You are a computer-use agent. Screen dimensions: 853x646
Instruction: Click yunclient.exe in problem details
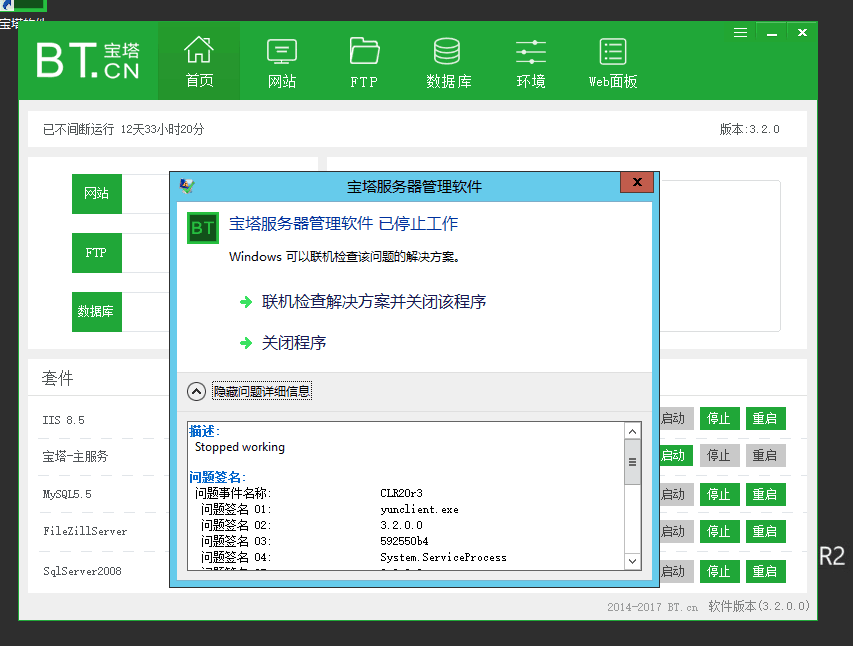[x=419, y=509]
